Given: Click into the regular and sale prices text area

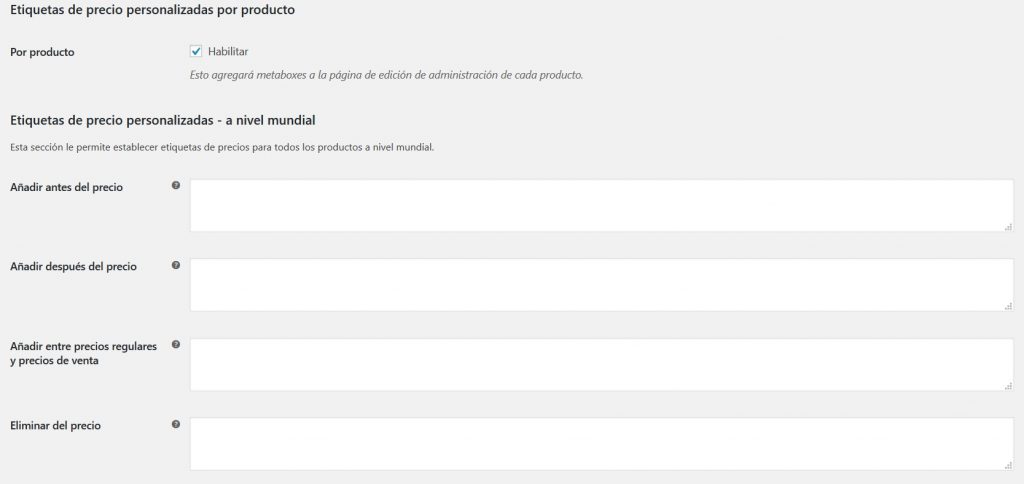Looking at the screenshot, I should [x=600, y=364].
